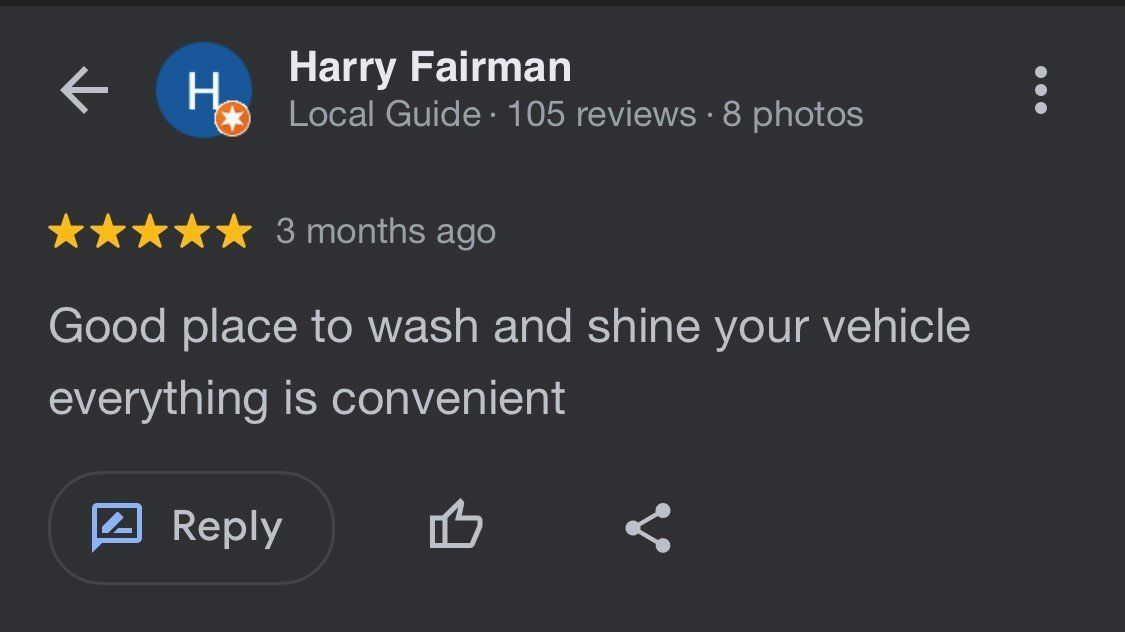Image resolution: width=1125 pixels, height=632 pixels.
Task: Open the three-dot more options menu
Action: (x=1041, y=91)
